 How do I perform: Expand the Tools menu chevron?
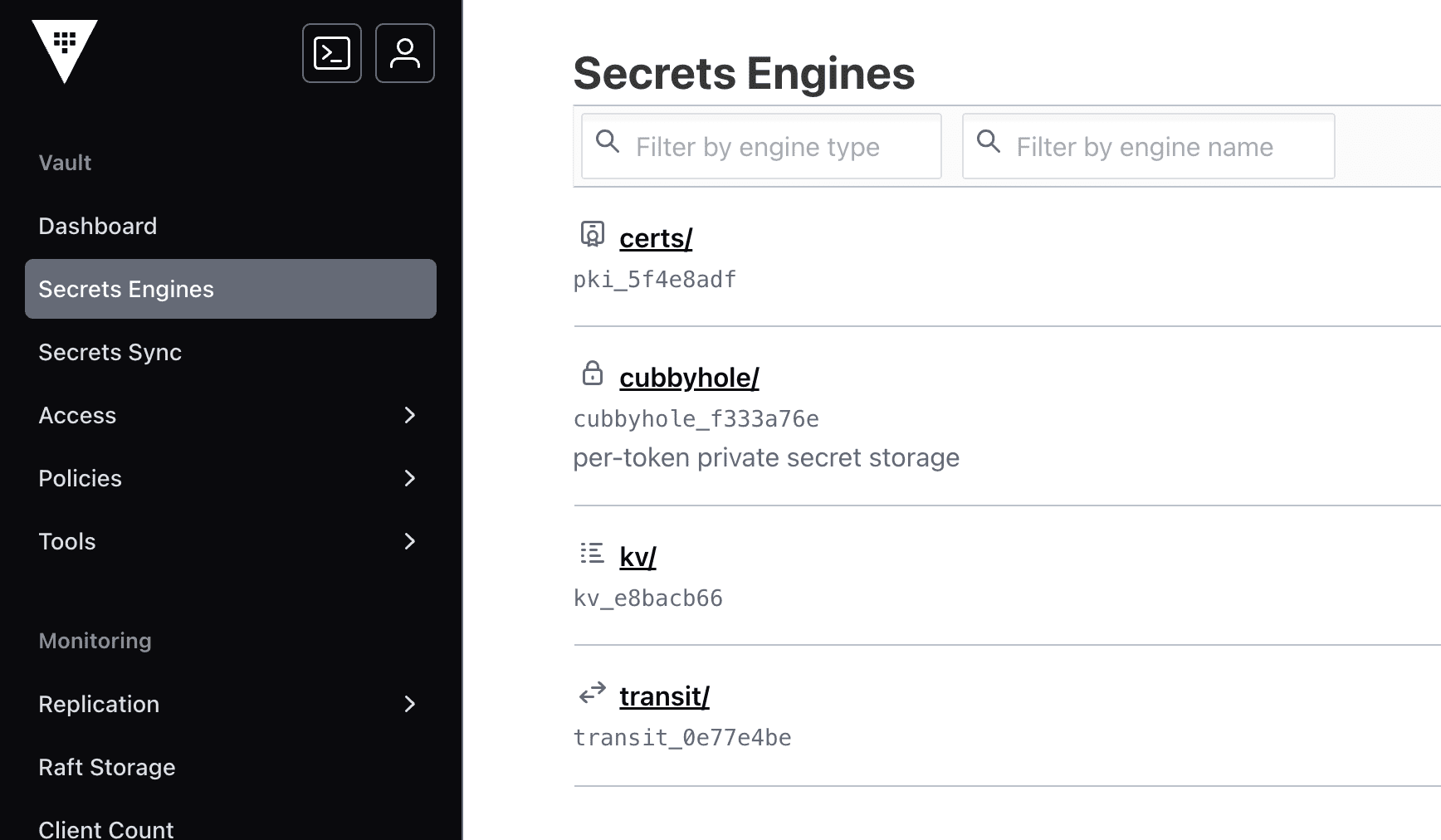[409, 541]
